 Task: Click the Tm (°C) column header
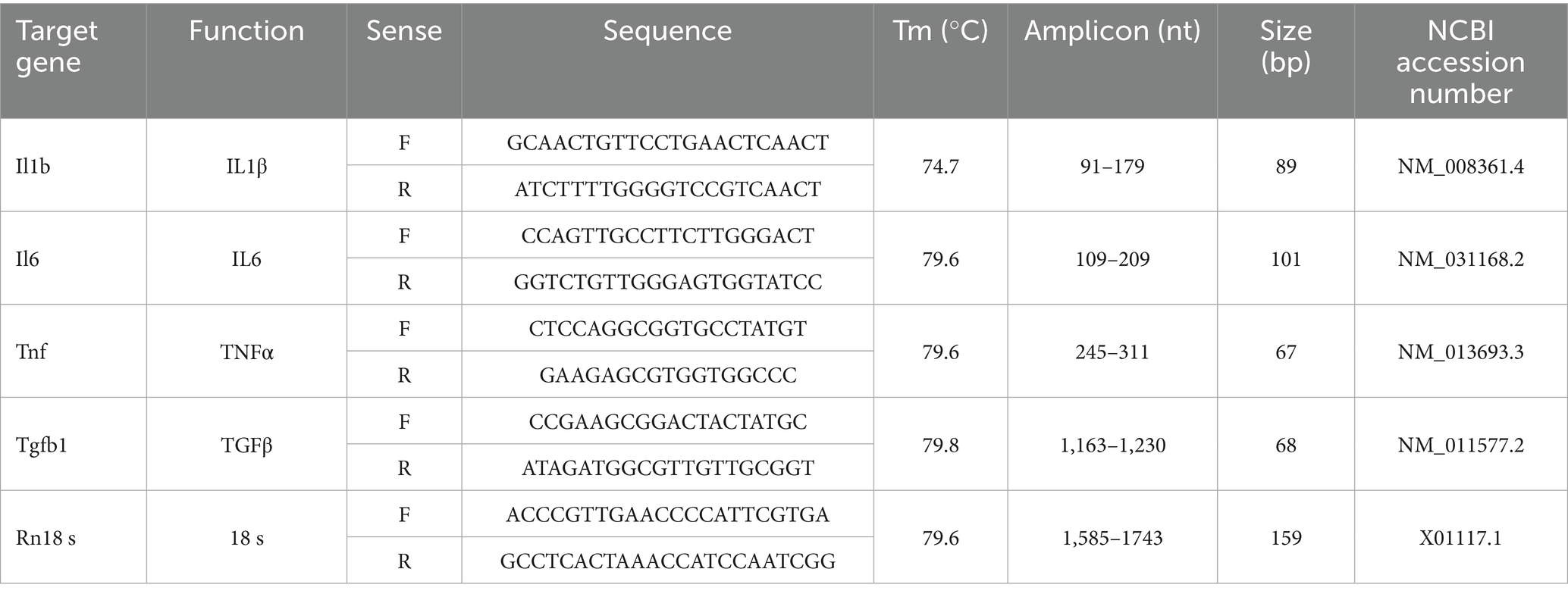(x=940, y=31)
